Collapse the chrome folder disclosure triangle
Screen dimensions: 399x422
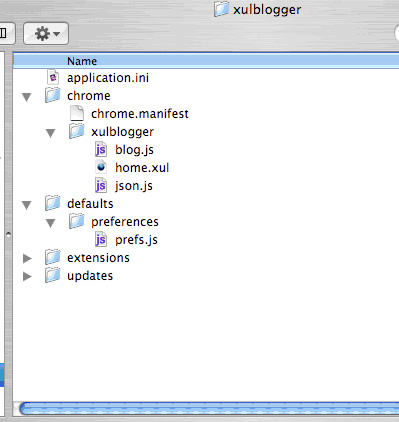coord(27,97)
